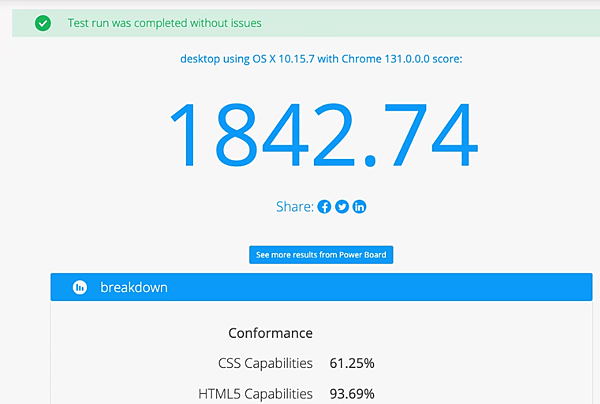Click the green success checkmark icon
600x404 pixels.
coord(43,23)
